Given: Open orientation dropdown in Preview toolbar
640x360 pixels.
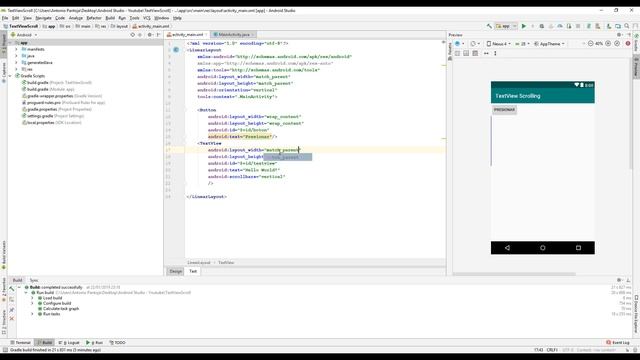Looking at the screenshot, I should (474, 44).
